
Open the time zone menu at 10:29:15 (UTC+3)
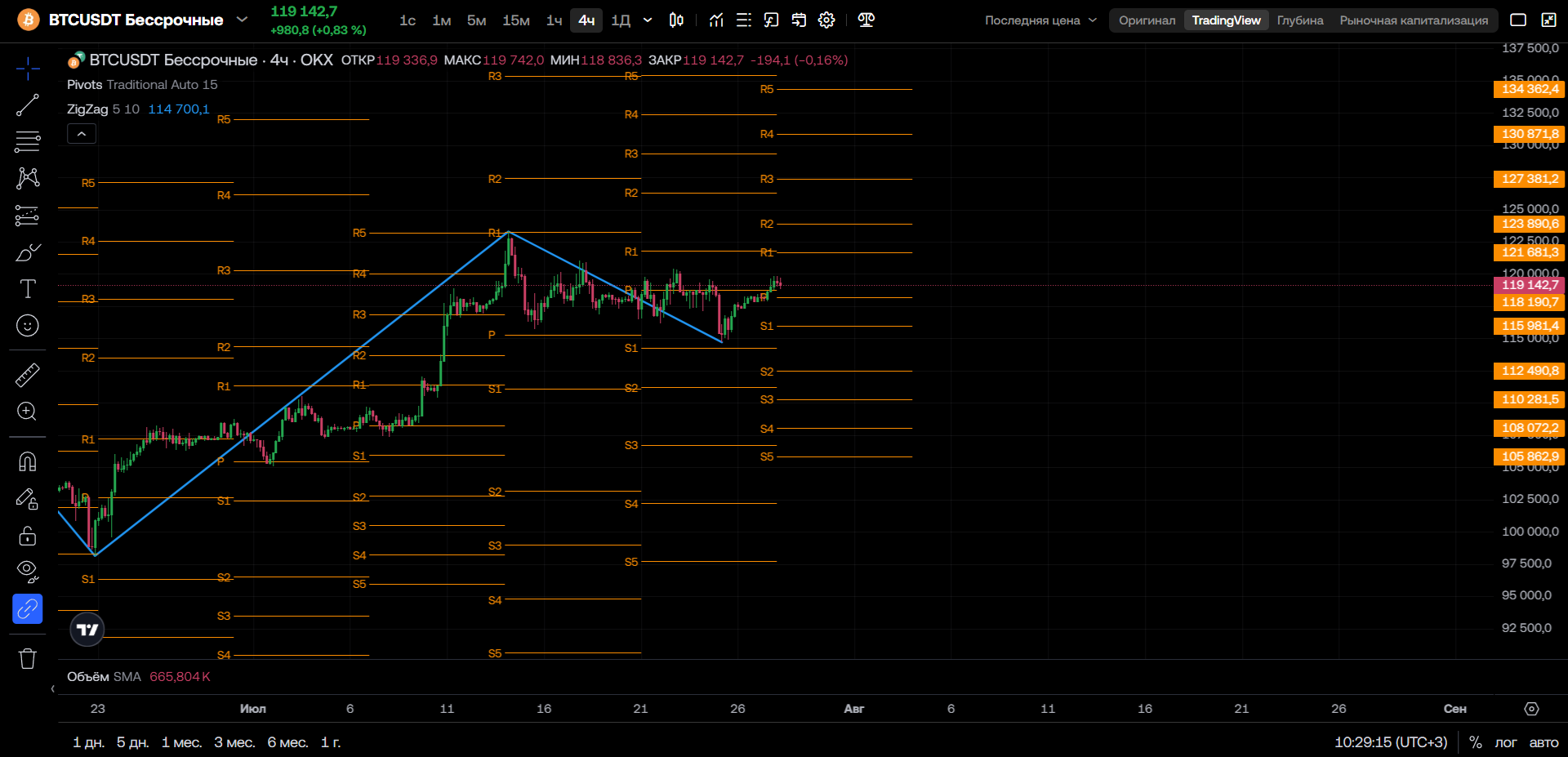point(1391,742)
